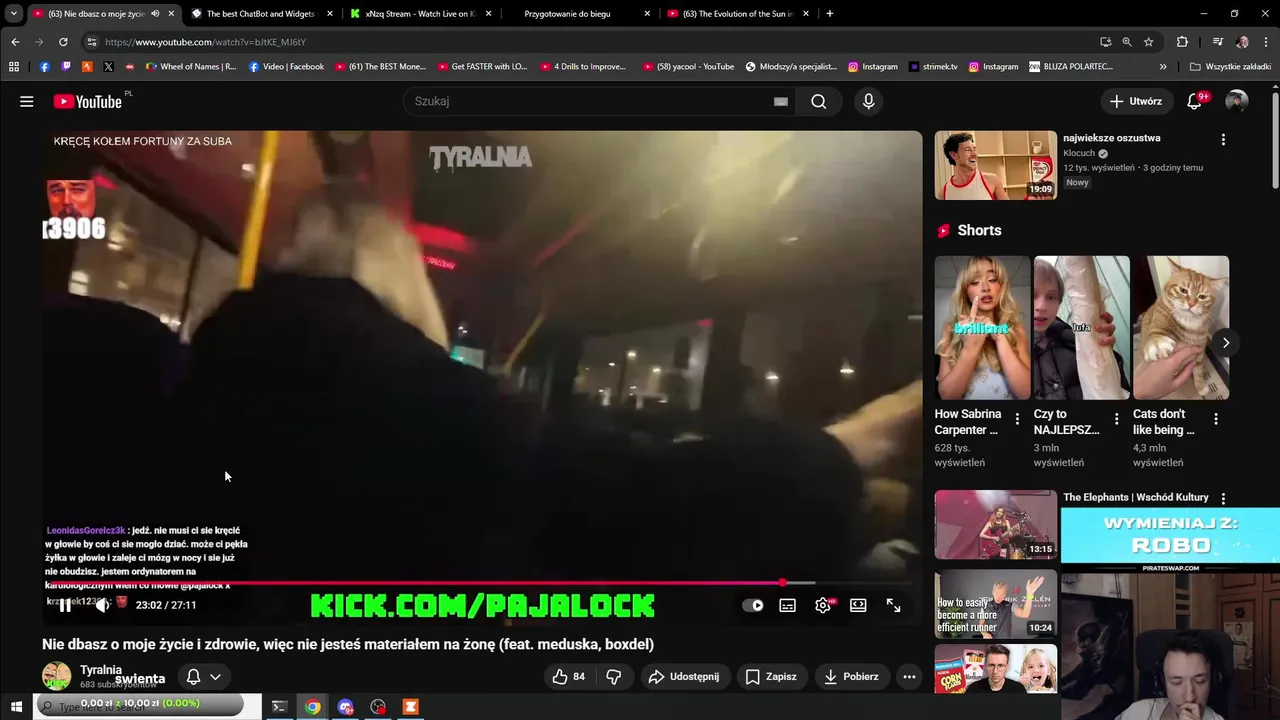Open The Elephants 13:15 video thumbnail

point(995,524)
